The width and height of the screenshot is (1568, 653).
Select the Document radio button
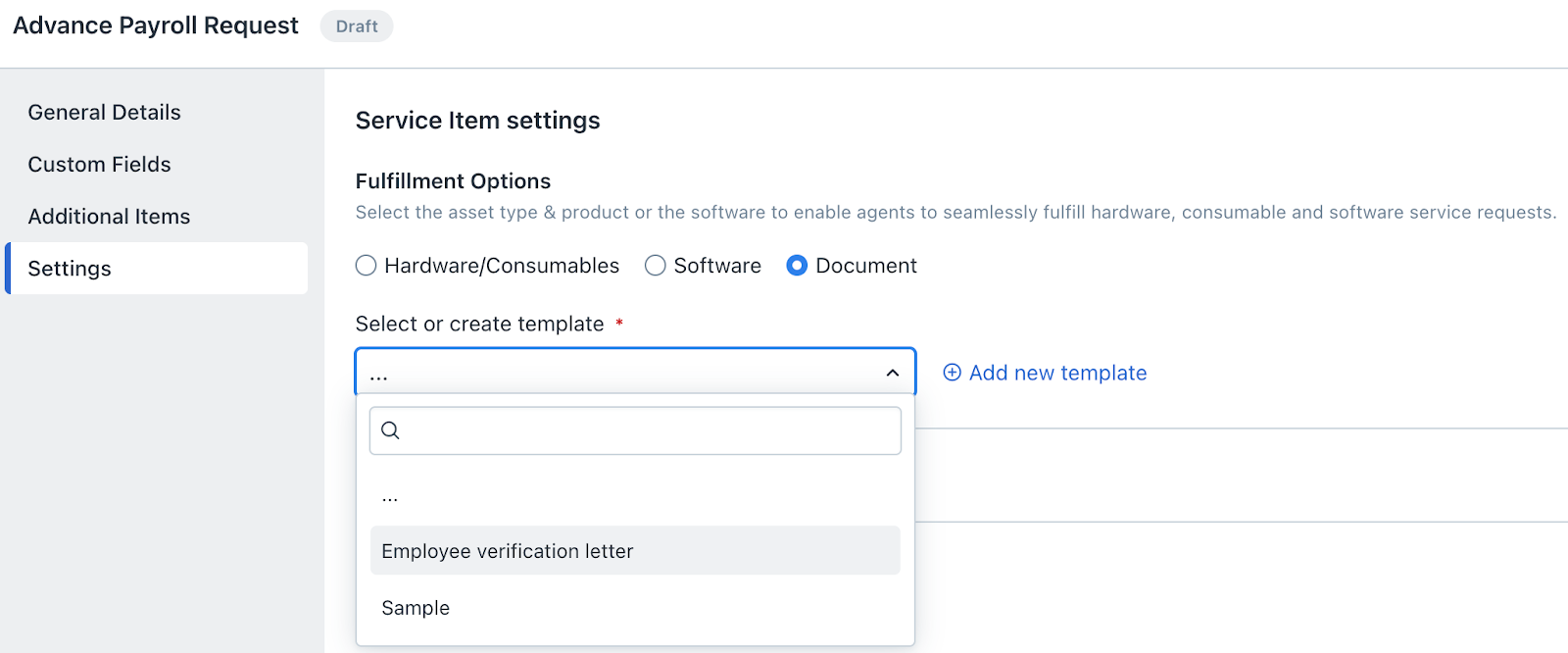click(x=798, y=266)
